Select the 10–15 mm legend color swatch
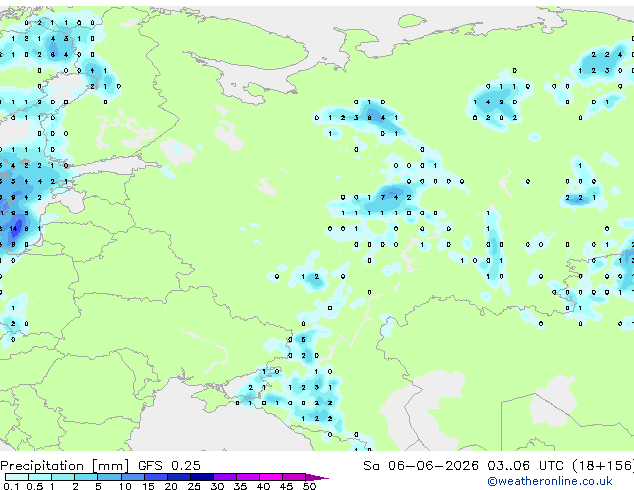The image size is (634, 490). [133, 477]
